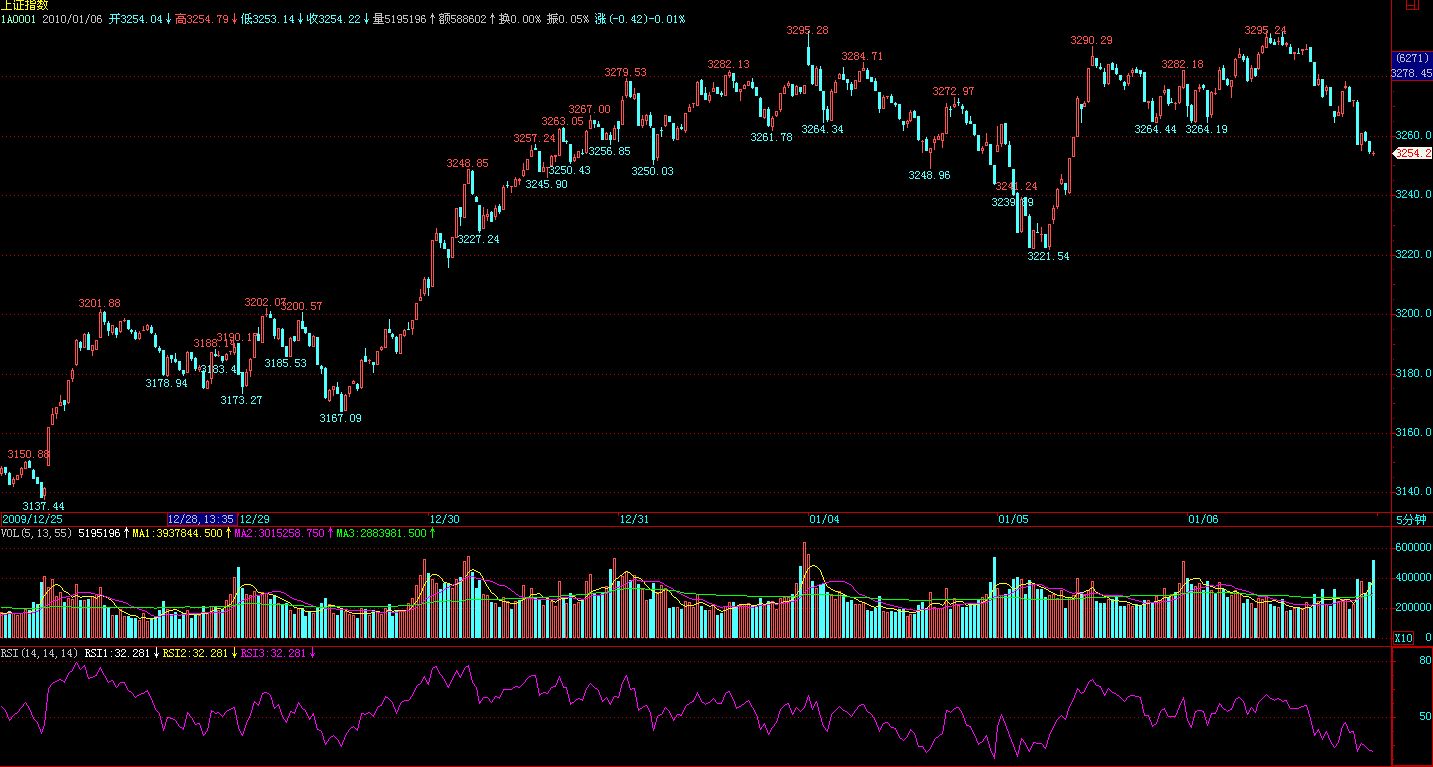Click the MA2:3015258.750 volume average label
The width and height of the screenshot is (1433, 767).
pos(278,533)
